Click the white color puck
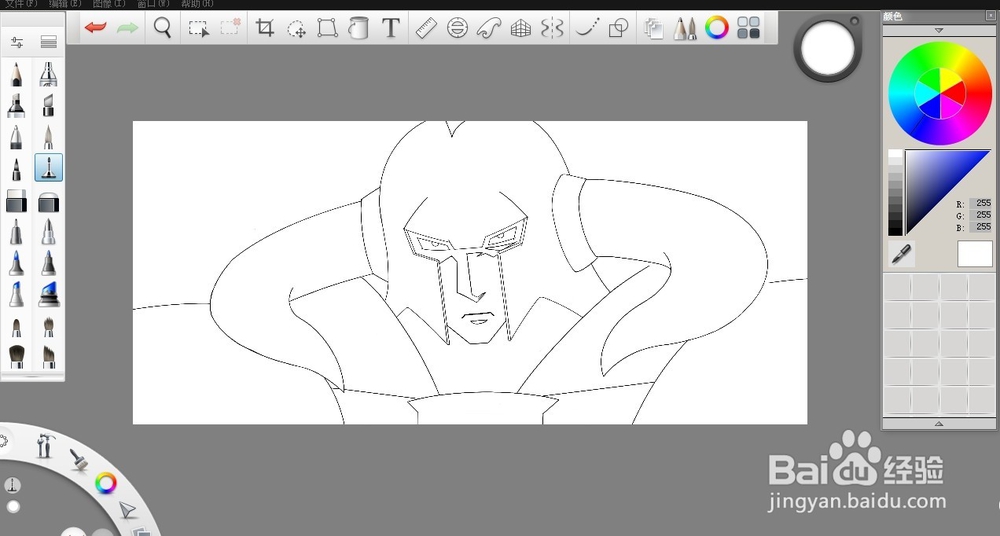This screenshot has width=1000, height=536. click(x=828, y=49)
